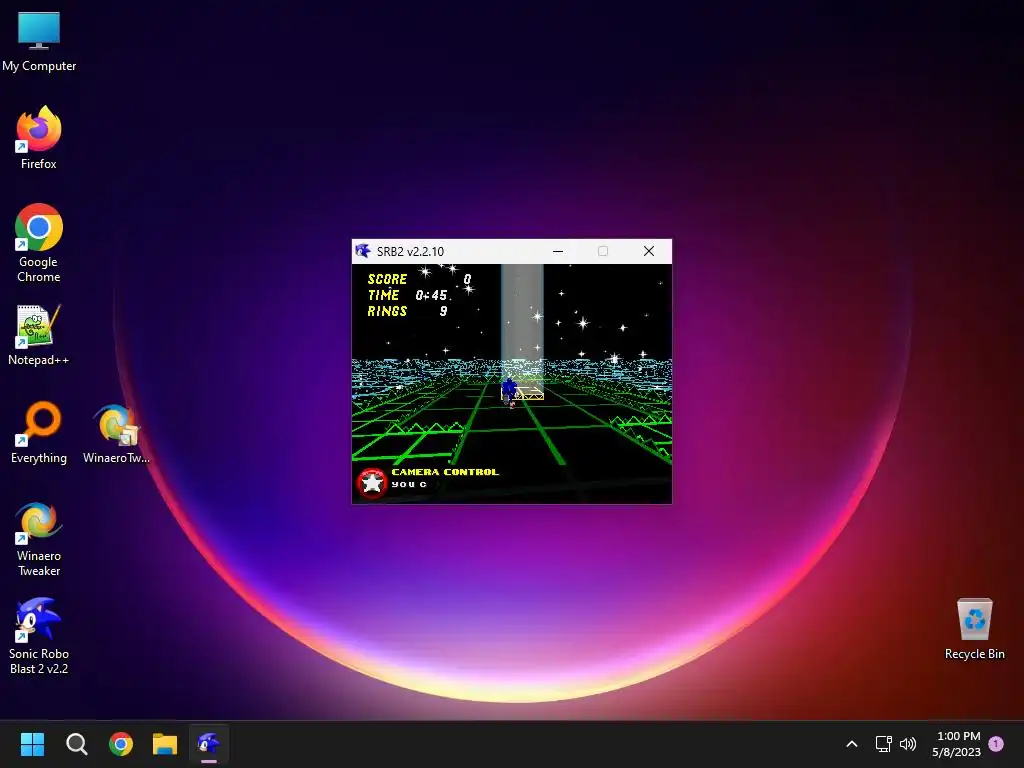Open the clock and date panel
The height and width of the screenshot is (768, 1024).
pyautogui.click(x=957, y=744)
